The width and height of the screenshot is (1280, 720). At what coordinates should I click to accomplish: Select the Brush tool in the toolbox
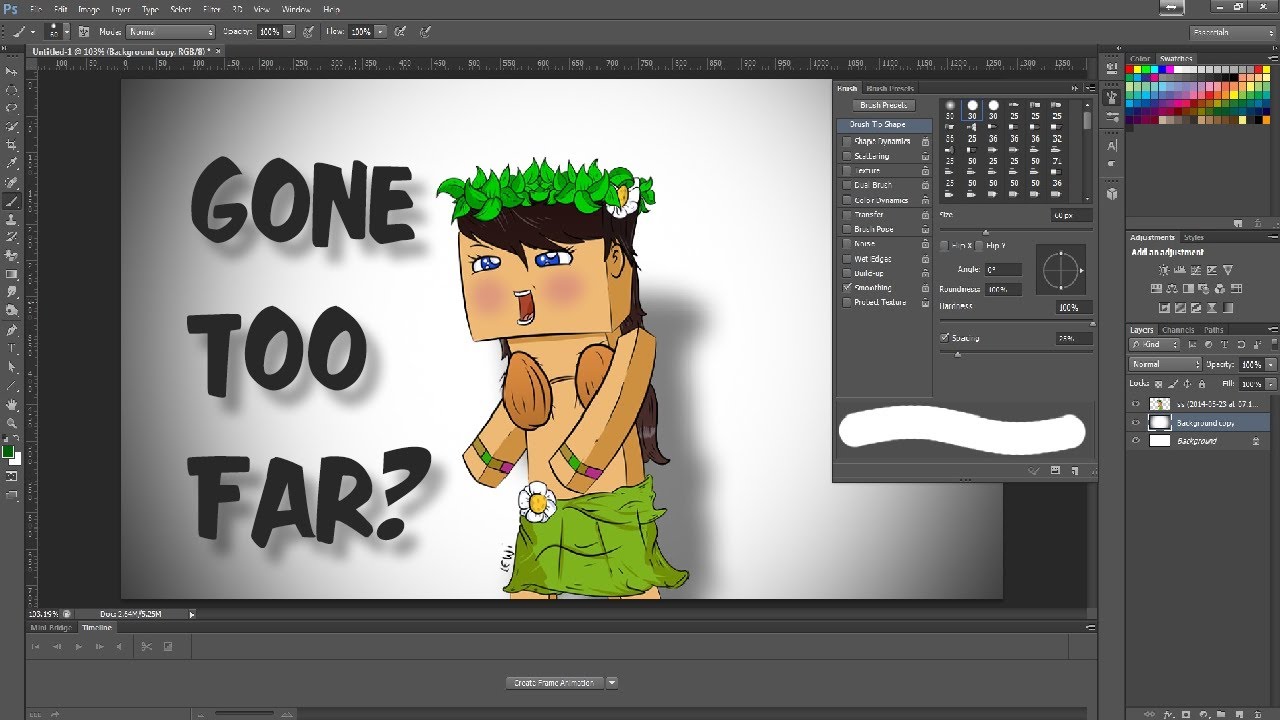12,200
